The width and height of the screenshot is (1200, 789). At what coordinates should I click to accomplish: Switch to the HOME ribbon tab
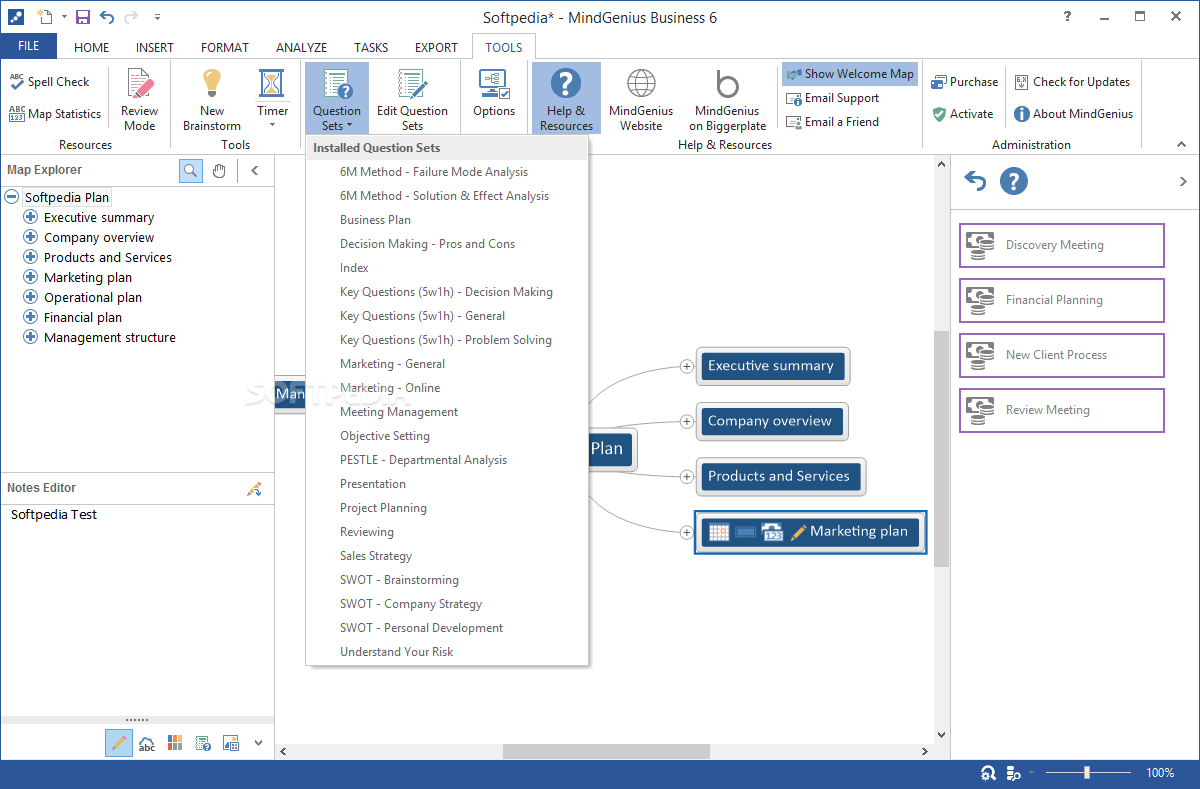(x=92, y=47)
